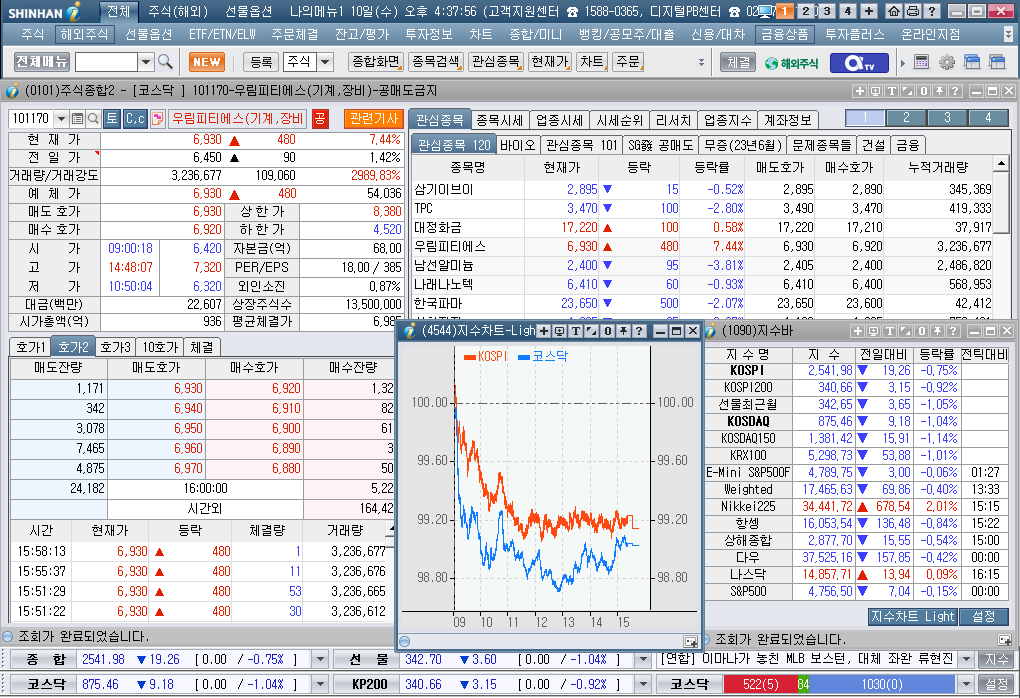Open the calculator icon in the toolbar

click(921, 62)
